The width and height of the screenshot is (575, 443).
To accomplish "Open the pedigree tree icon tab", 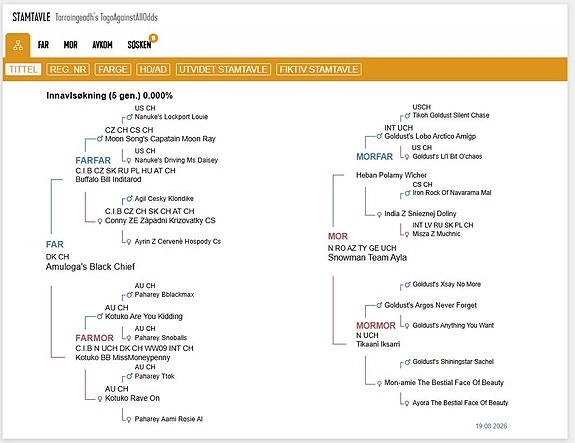I will point(18,45).
